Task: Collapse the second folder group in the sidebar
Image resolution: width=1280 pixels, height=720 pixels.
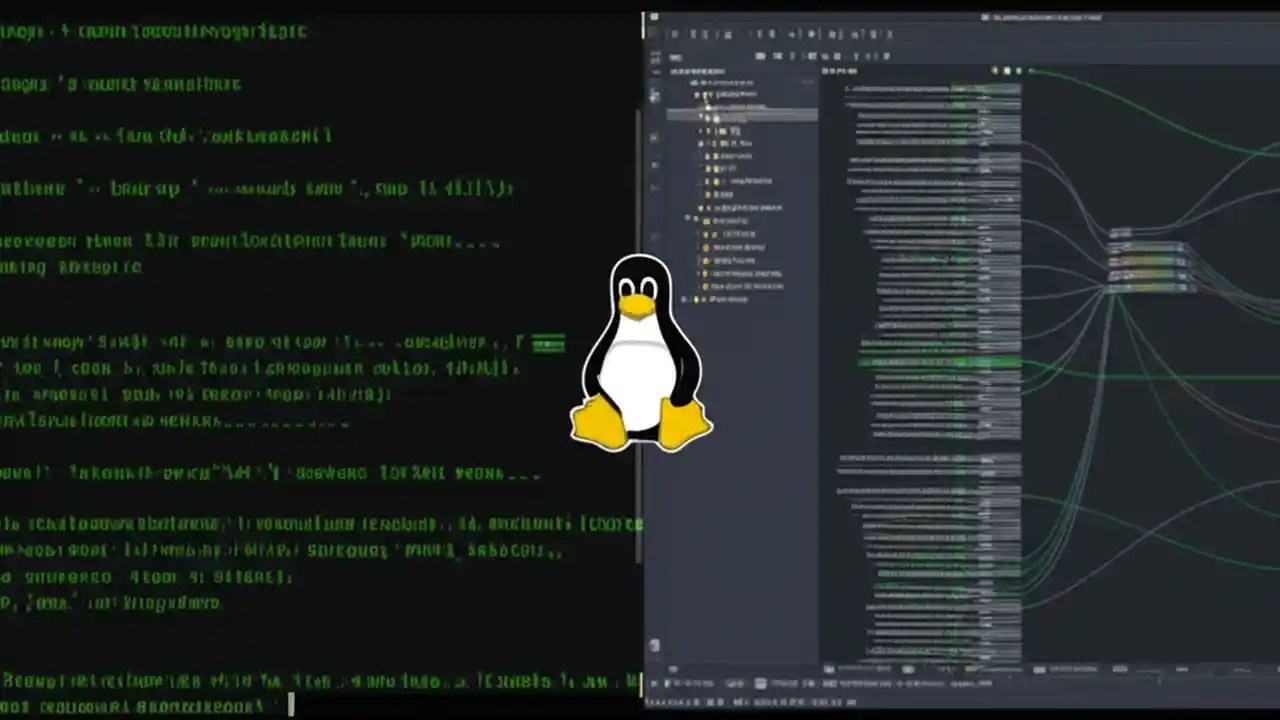Action: (x=686, y=220)
